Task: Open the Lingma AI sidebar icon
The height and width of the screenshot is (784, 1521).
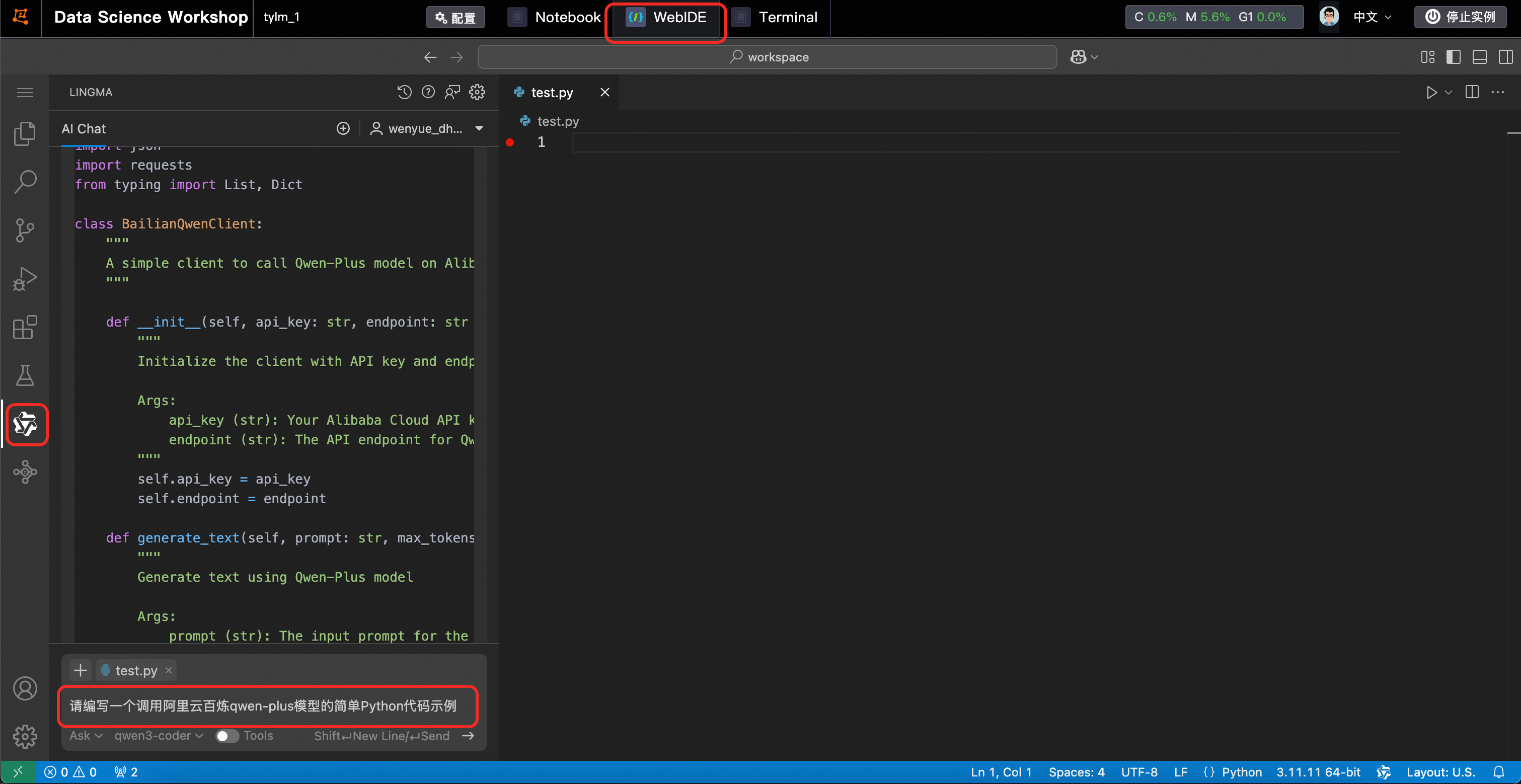Action: 25,424
